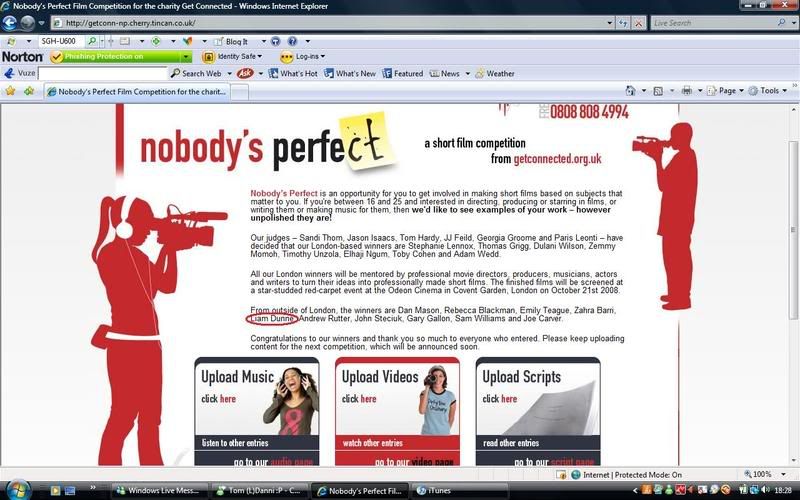Click the Print icon
The image size is (800, 500).
(687, 91)
